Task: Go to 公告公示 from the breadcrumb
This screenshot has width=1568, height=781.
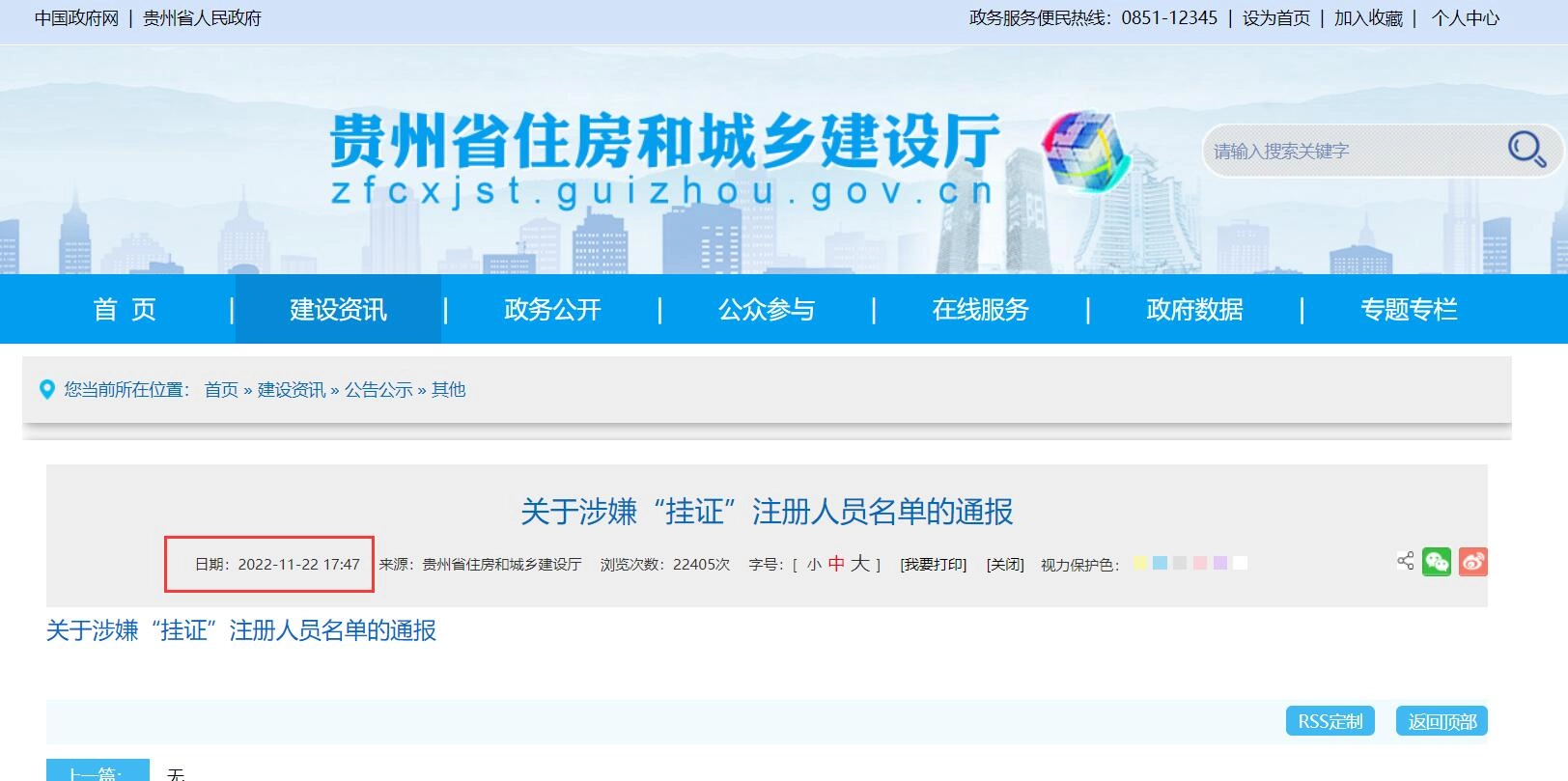Action: coord(378,390)
